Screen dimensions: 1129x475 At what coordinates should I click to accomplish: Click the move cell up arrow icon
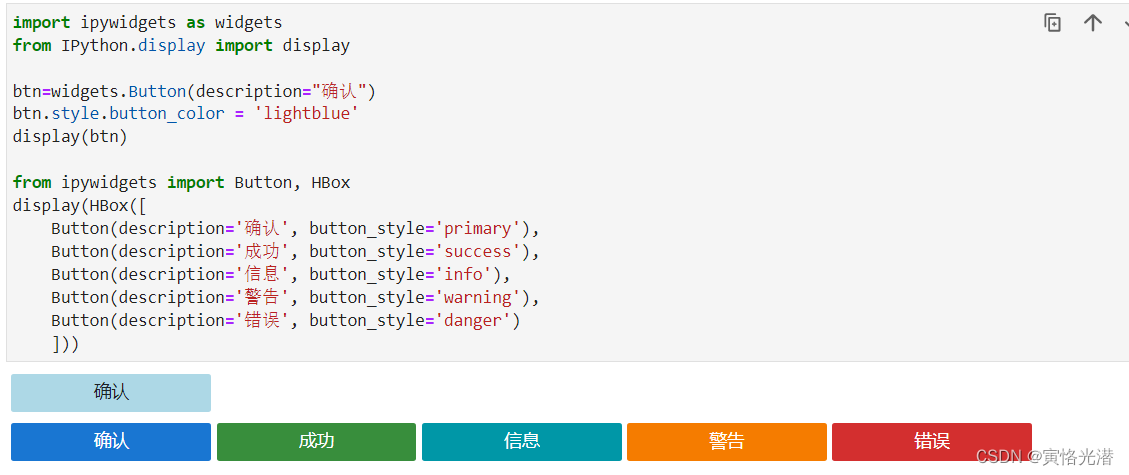tap(1092, 23)
